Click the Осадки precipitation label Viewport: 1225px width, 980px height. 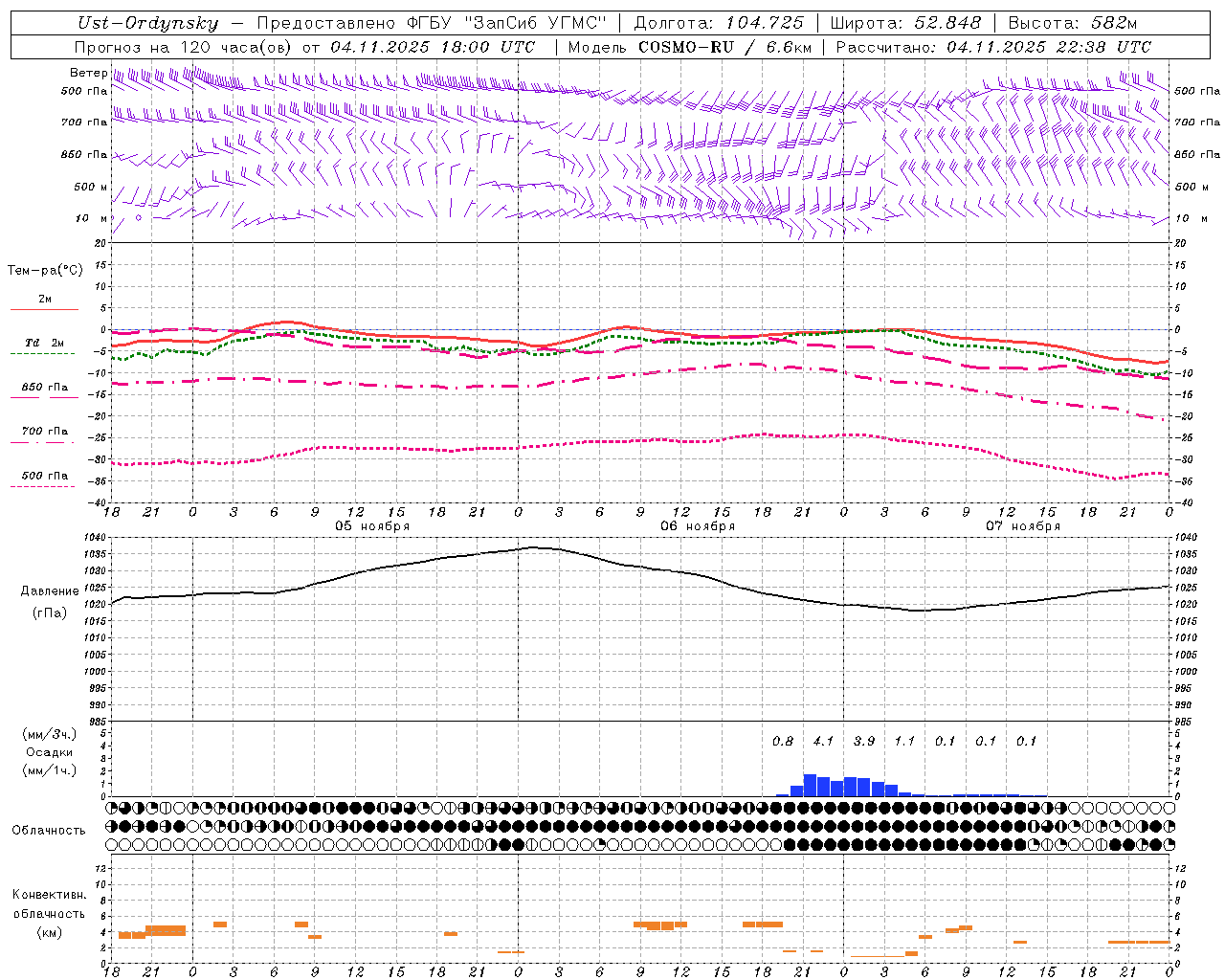[49, 752]
